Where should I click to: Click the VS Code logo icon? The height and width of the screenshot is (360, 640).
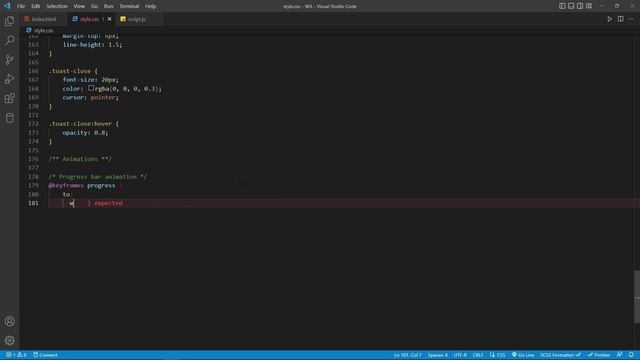[7, 6]
